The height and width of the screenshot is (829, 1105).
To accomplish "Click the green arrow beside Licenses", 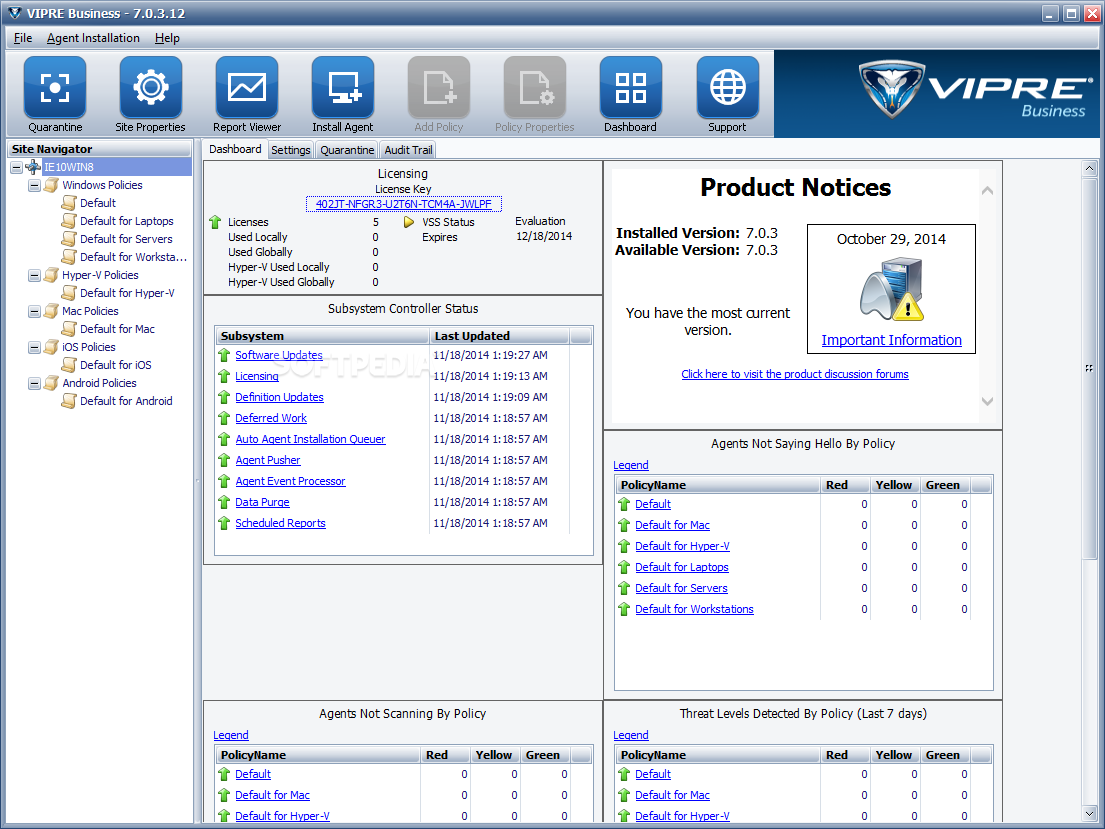I will point(215,222).
